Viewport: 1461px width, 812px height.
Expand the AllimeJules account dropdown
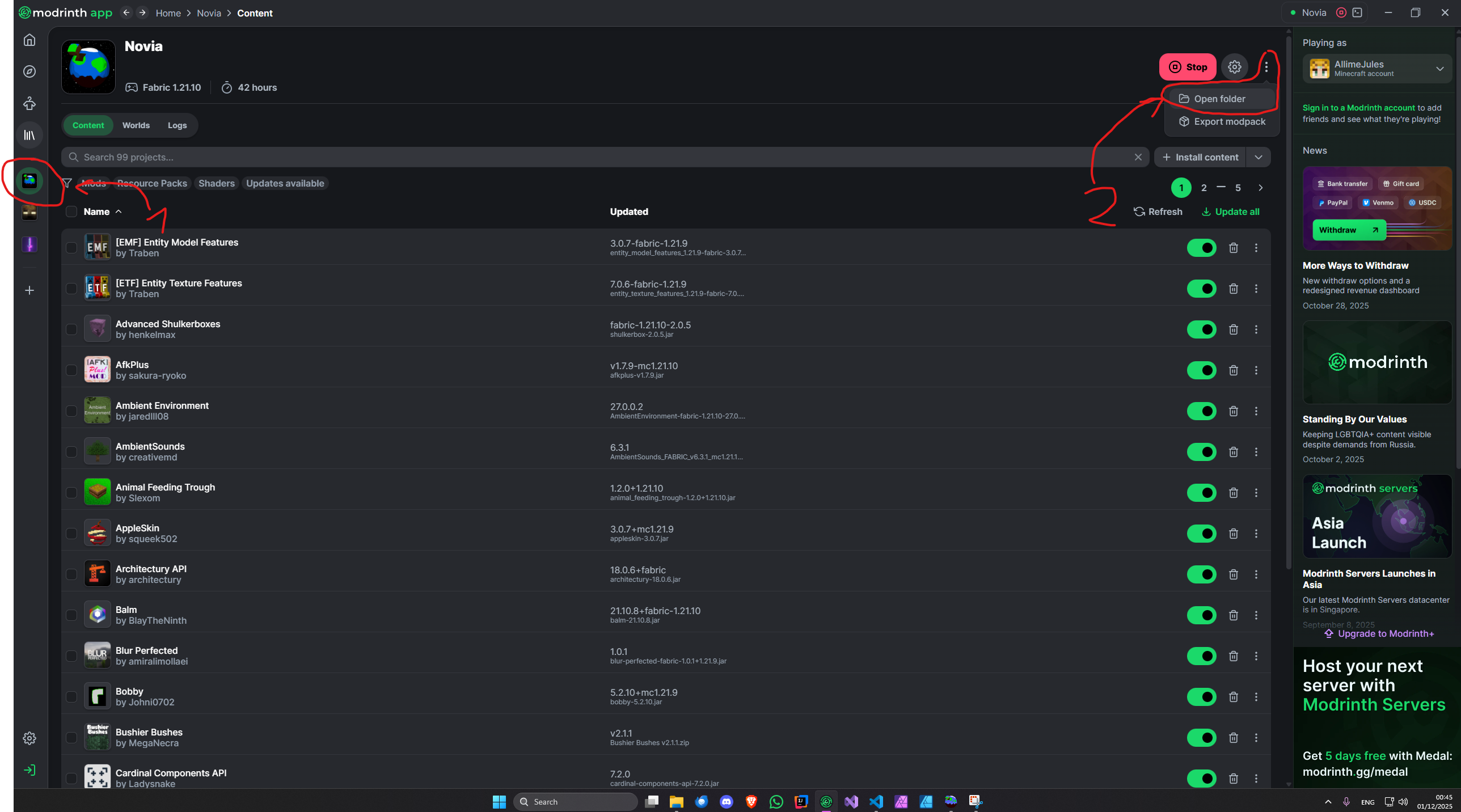pos(1439,69)
